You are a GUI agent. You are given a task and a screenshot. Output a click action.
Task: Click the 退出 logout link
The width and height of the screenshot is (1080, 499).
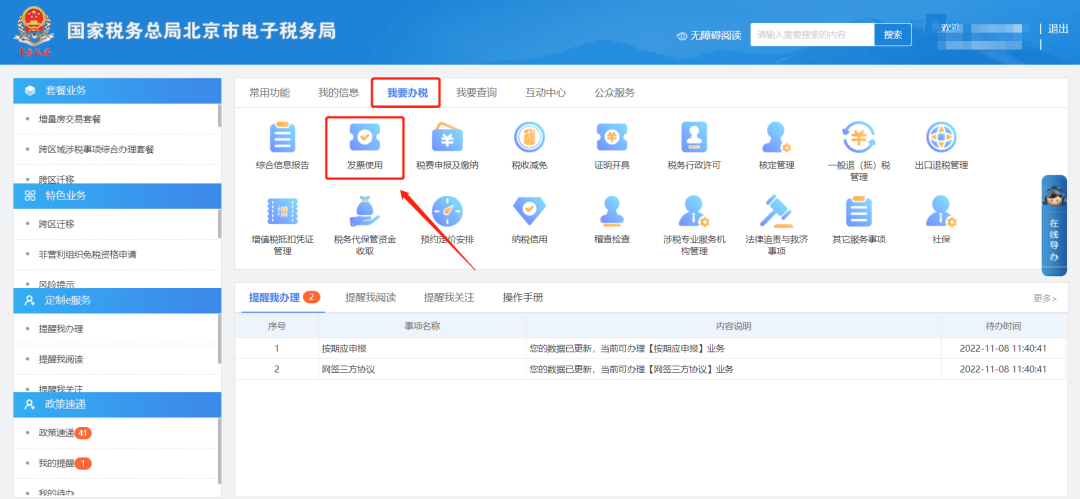click(x=1058, y=29)
